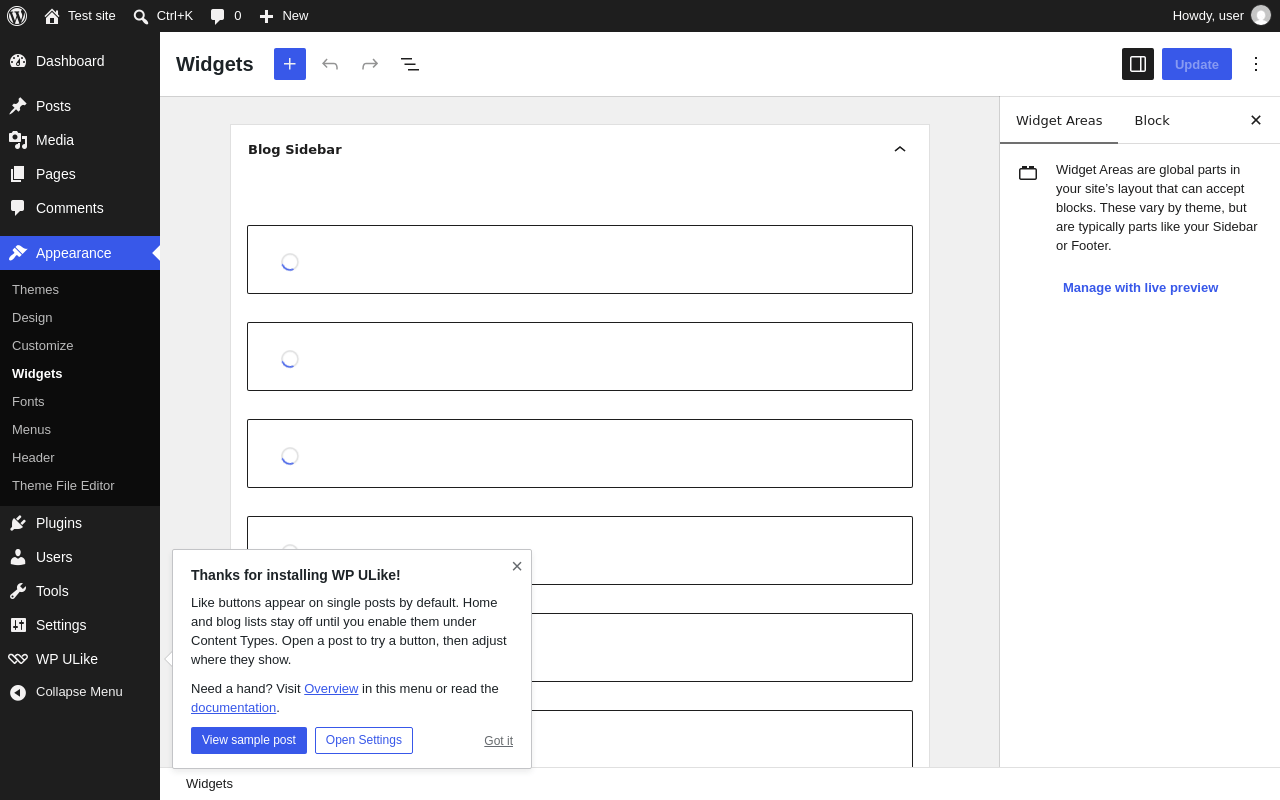Image resolution: width=1280 pixels, height=800 pixels.
Task: Click the Update button
Action: point(1197,64)
